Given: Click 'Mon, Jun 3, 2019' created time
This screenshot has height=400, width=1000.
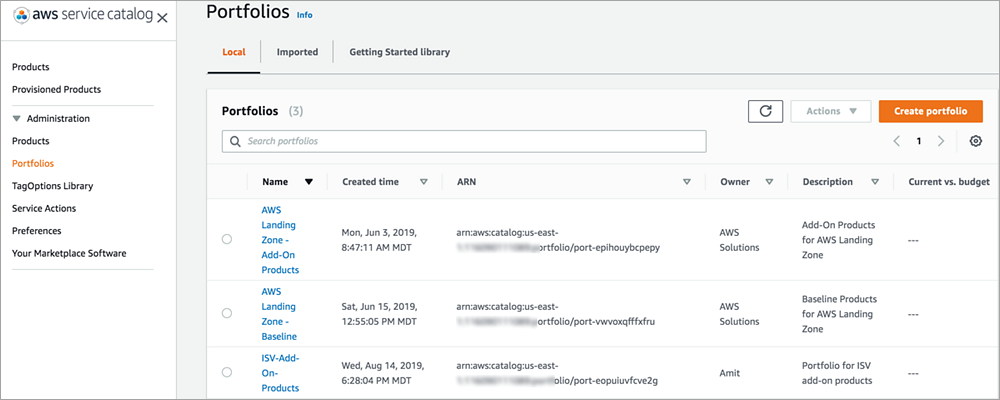Looking at the screenshot, I should point(379,239).
